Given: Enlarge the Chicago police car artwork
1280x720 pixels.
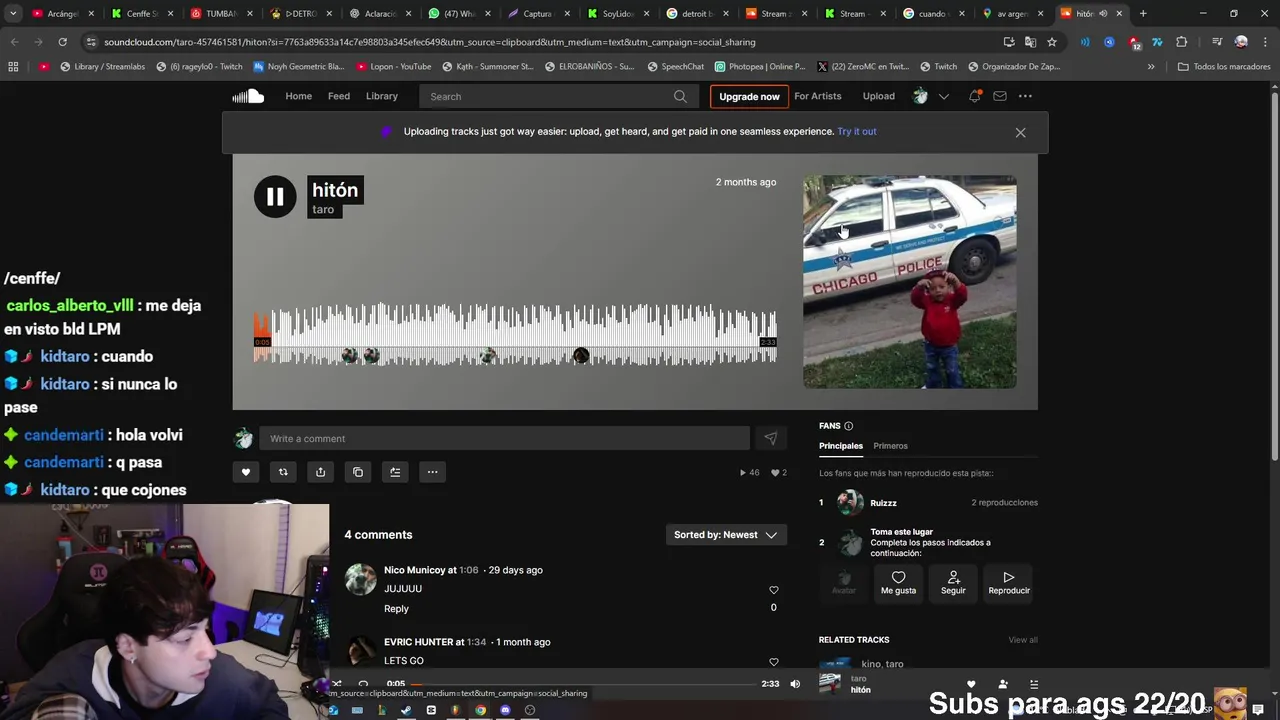Looking at the screenshot, I should (x=910, y=282).
